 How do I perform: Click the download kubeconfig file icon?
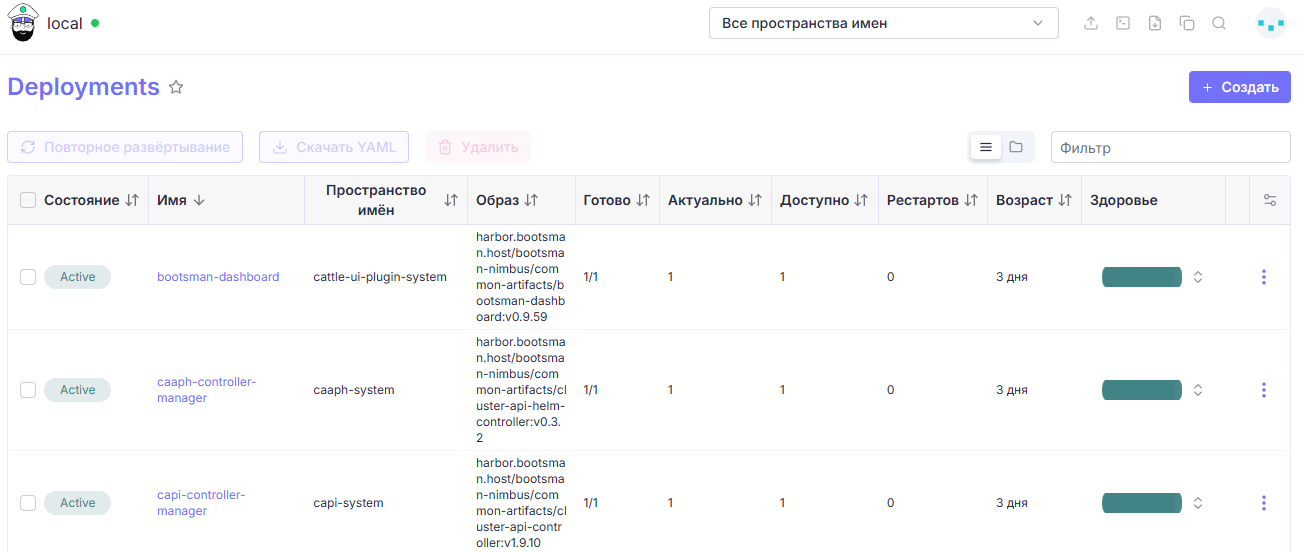pos(1155,23)
